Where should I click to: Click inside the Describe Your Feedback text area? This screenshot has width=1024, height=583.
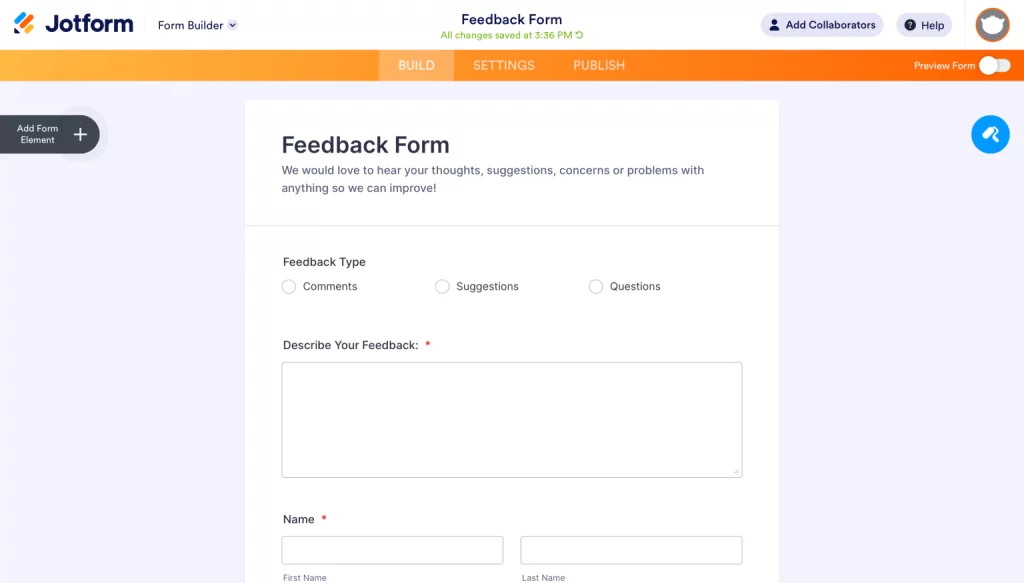[x=511, y=419]
